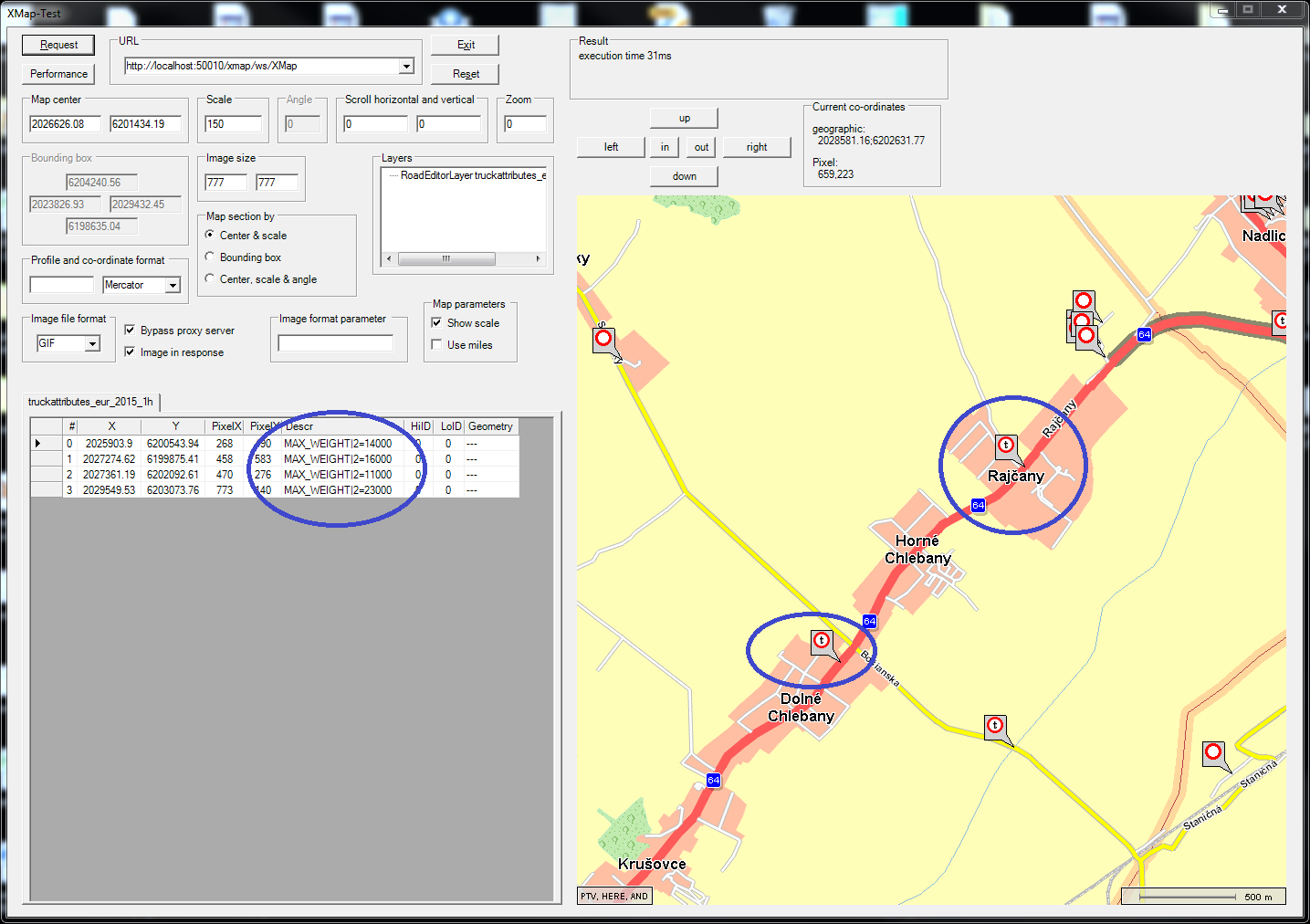Click the route 64 shield near Horné Chlebany

pos(869,621)
